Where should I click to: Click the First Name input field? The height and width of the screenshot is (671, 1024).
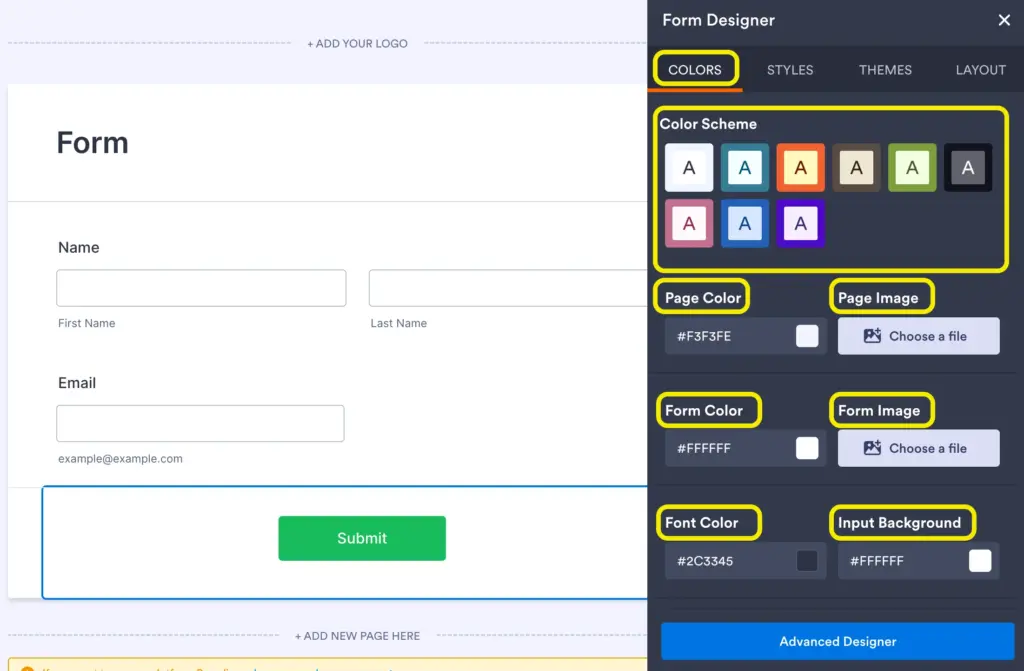[x=200, y=287]
